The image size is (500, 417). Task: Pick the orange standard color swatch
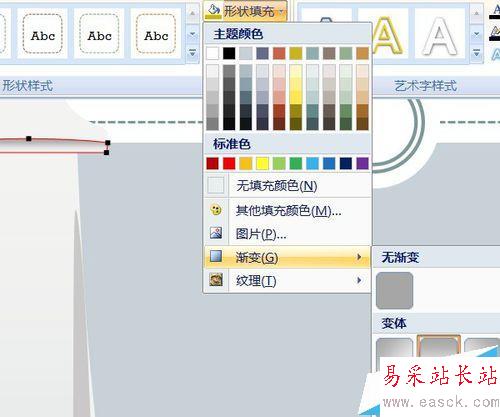coord(246,163)
